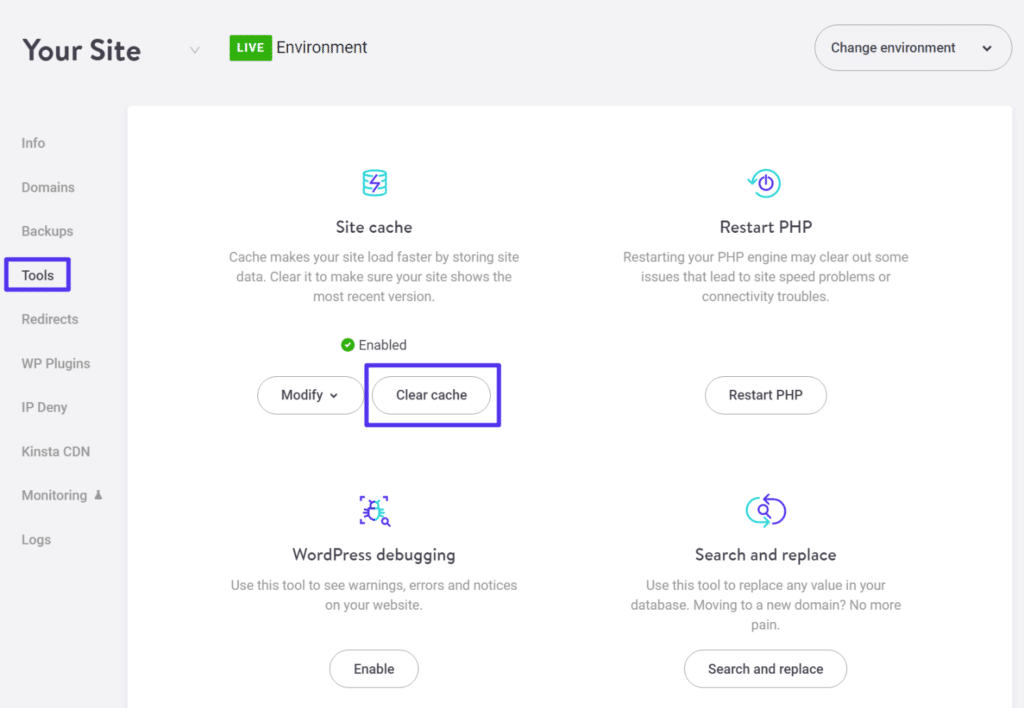Click the Clear cache button
This screenshot has height=708, width=1024.
432,395
